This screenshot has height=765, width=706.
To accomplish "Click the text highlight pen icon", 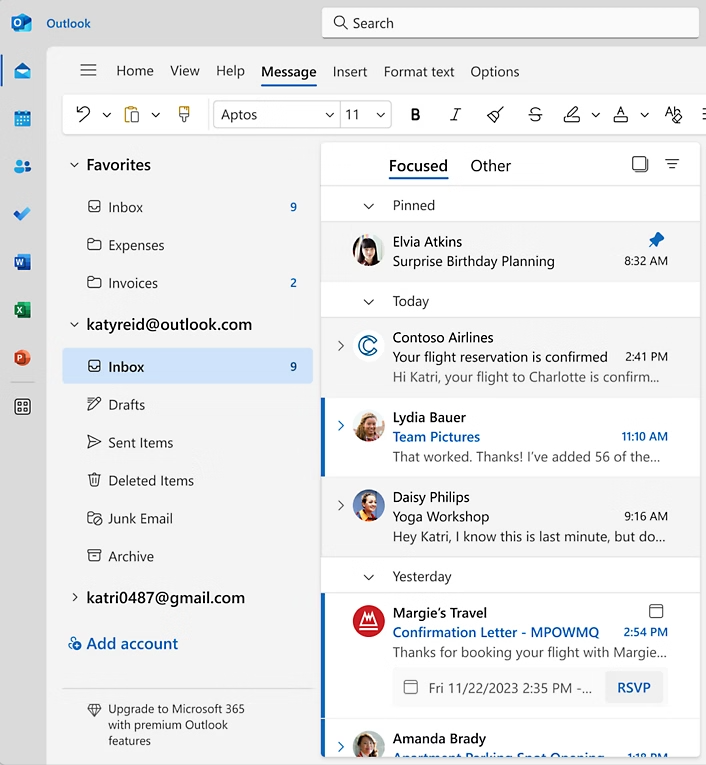I will (572, 115).
